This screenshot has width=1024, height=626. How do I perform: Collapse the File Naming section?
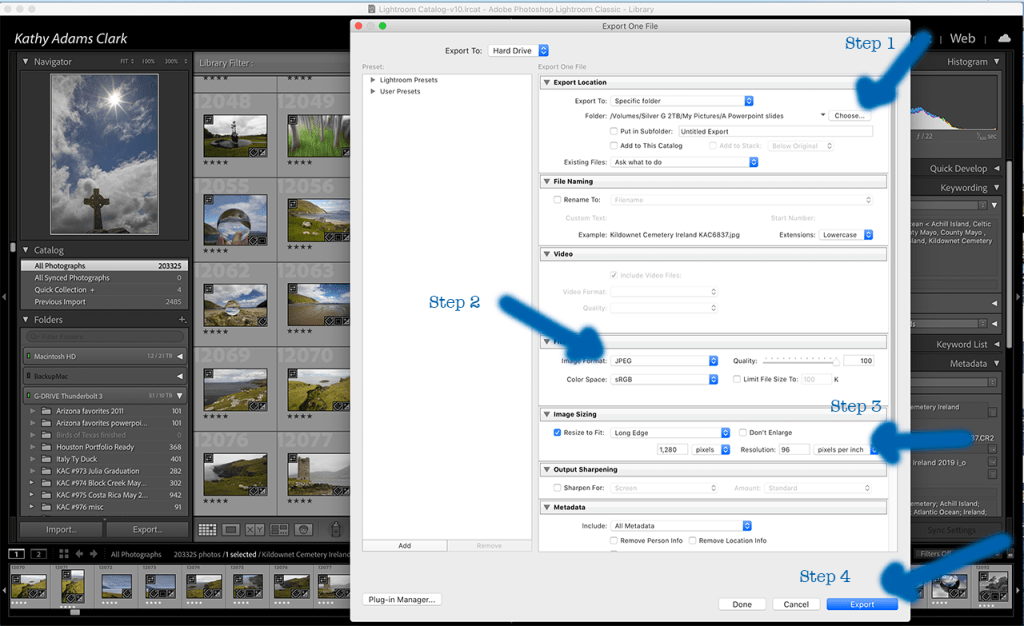(x=546, y=182)
